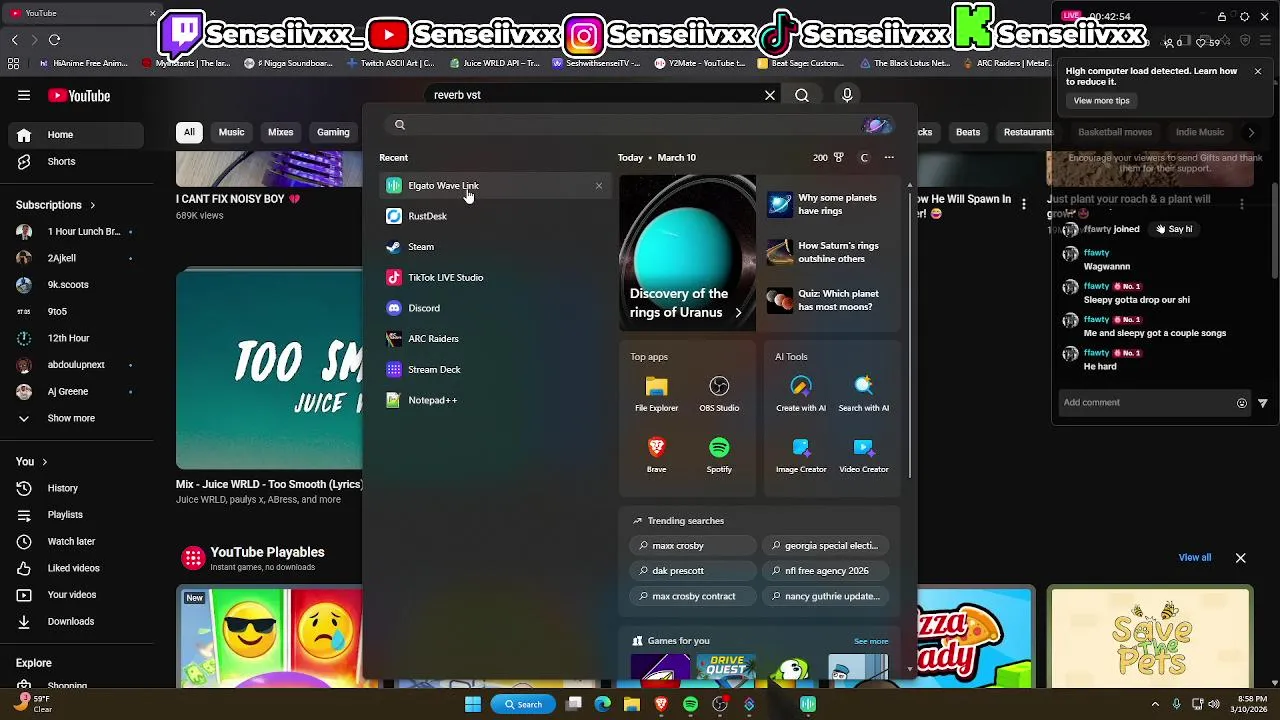Screen dimensions: 1280x720
Task: Open Notepad++ from Recent
Action: (x=494, y=400)
